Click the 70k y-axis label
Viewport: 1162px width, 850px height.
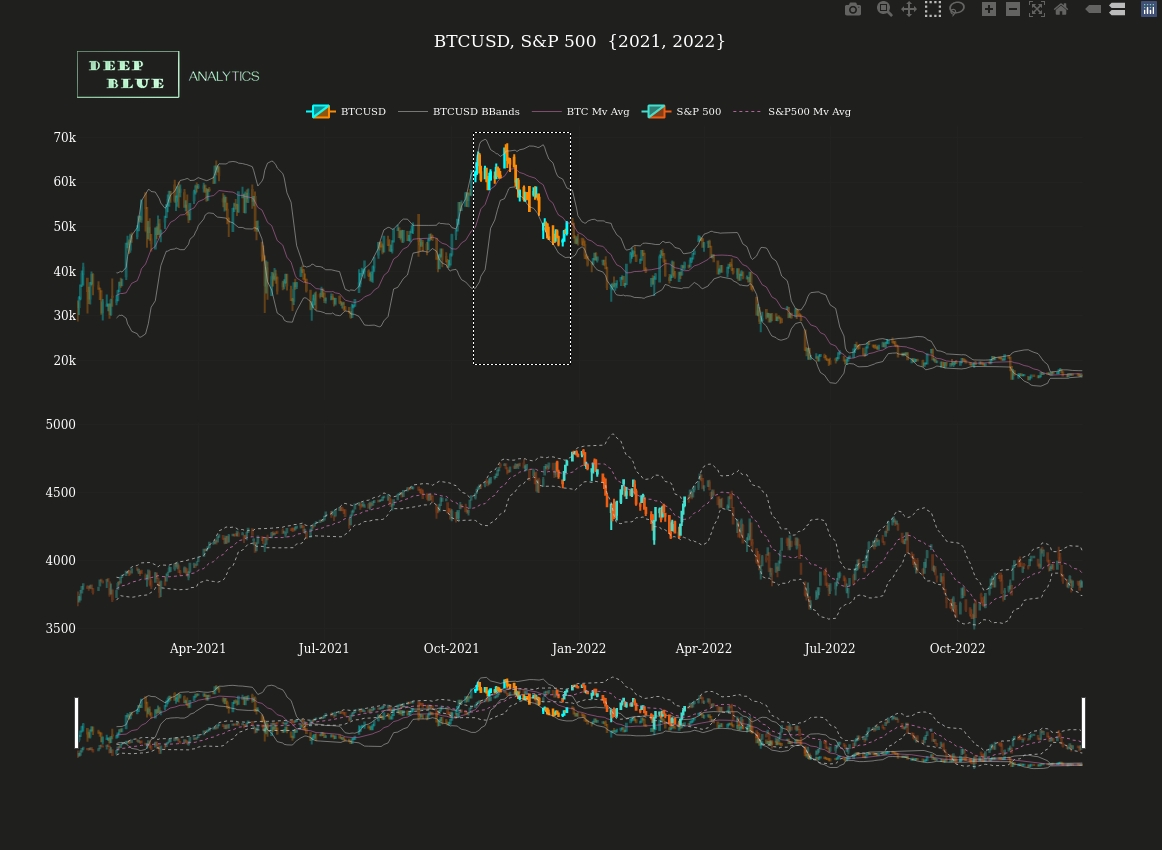click(x=64, y=138)
